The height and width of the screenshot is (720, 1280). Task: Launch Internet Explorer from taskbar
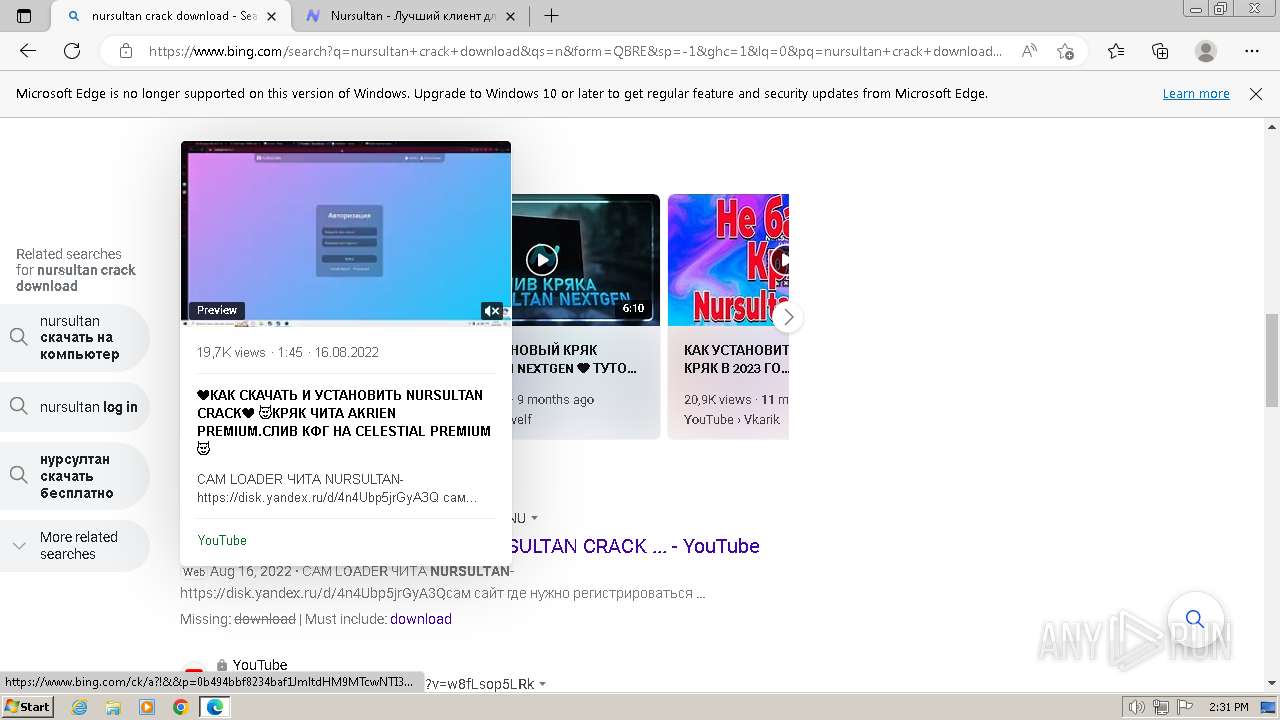(x=80, y=707)
